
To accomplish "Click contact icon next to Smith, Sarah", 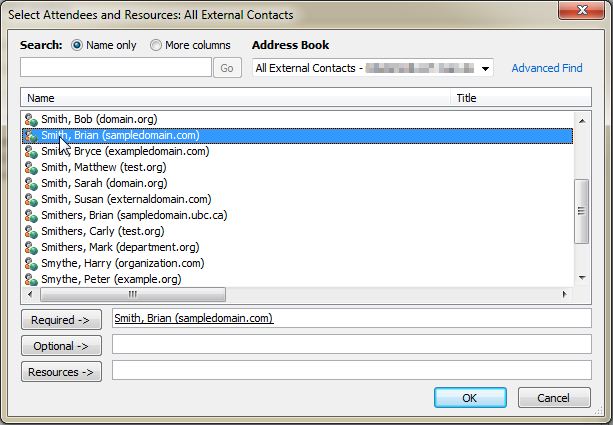I will [x=31, y=183].
